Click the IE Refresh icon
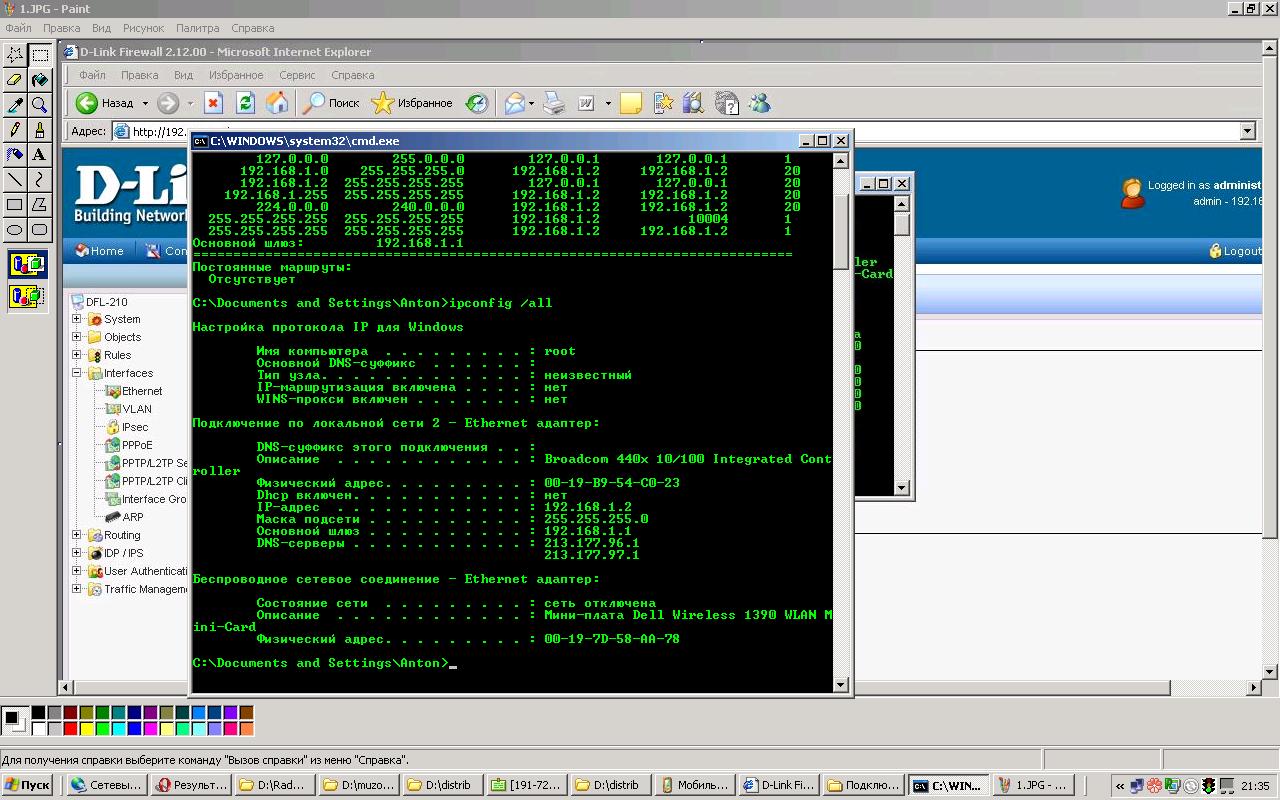Image resolution: width=1280 pixels, height=800 pixels. coord(245,103)
